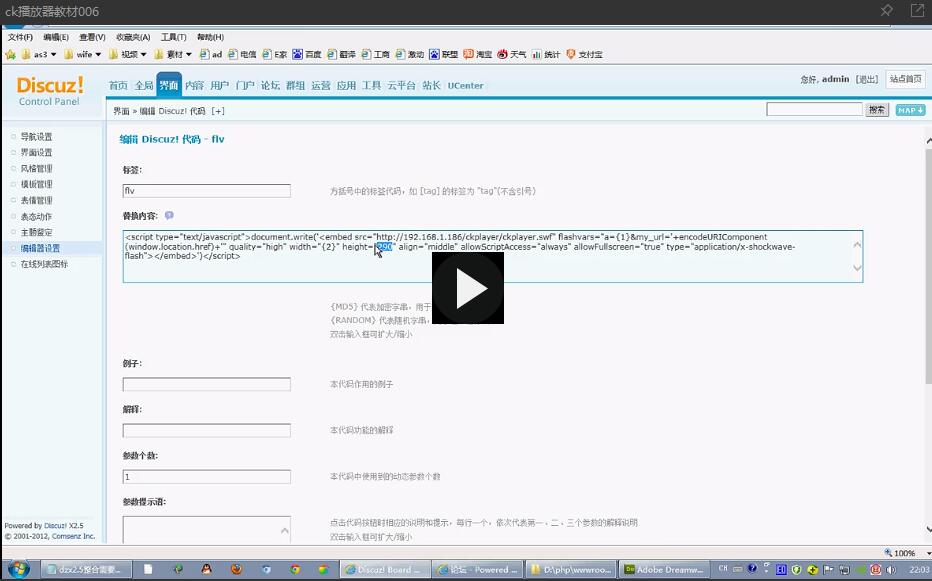The width and height of the screenshot is (932, 581).
Task: Open 模板管理 in the sidebar
Action: coord(36,184)
